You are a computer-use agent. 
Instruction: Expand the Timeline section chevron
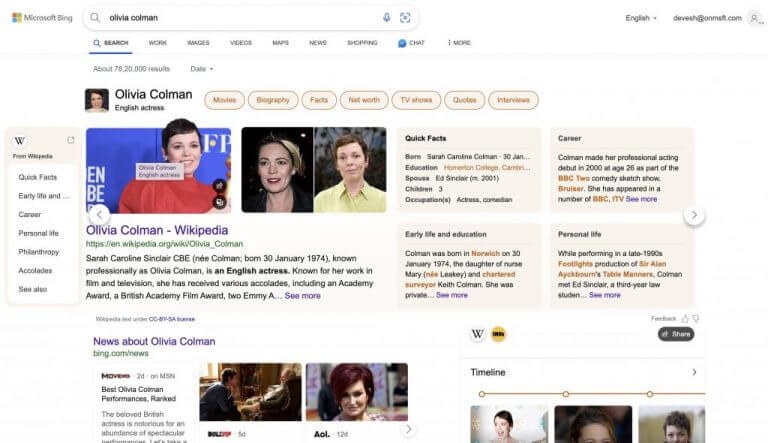point(694,372)
